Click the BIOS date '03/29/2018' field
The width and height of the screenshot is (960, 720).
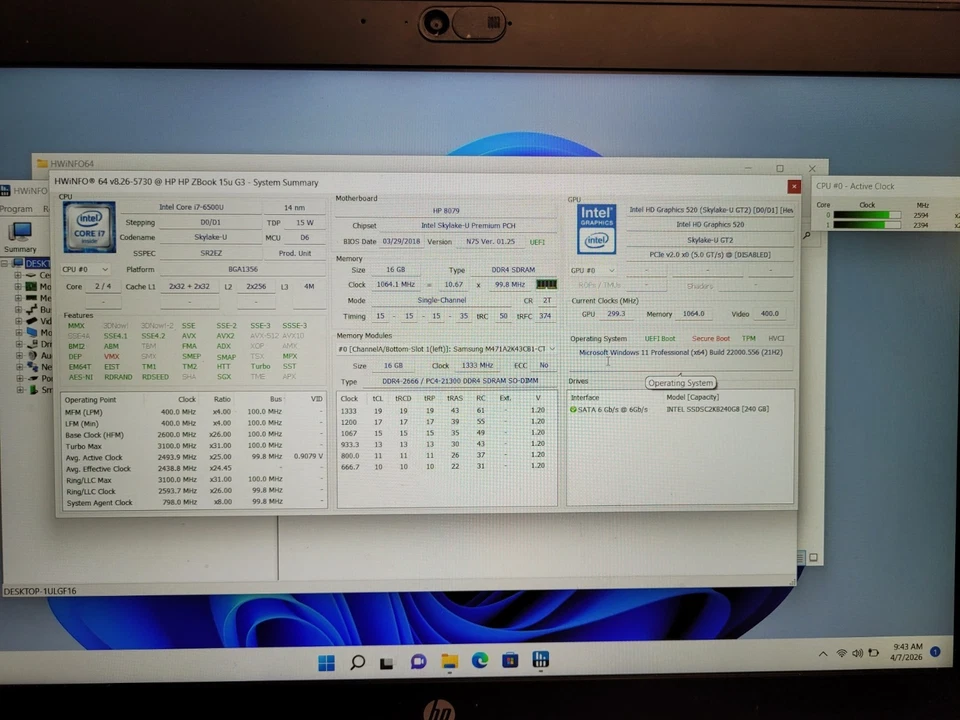point(401,241)
